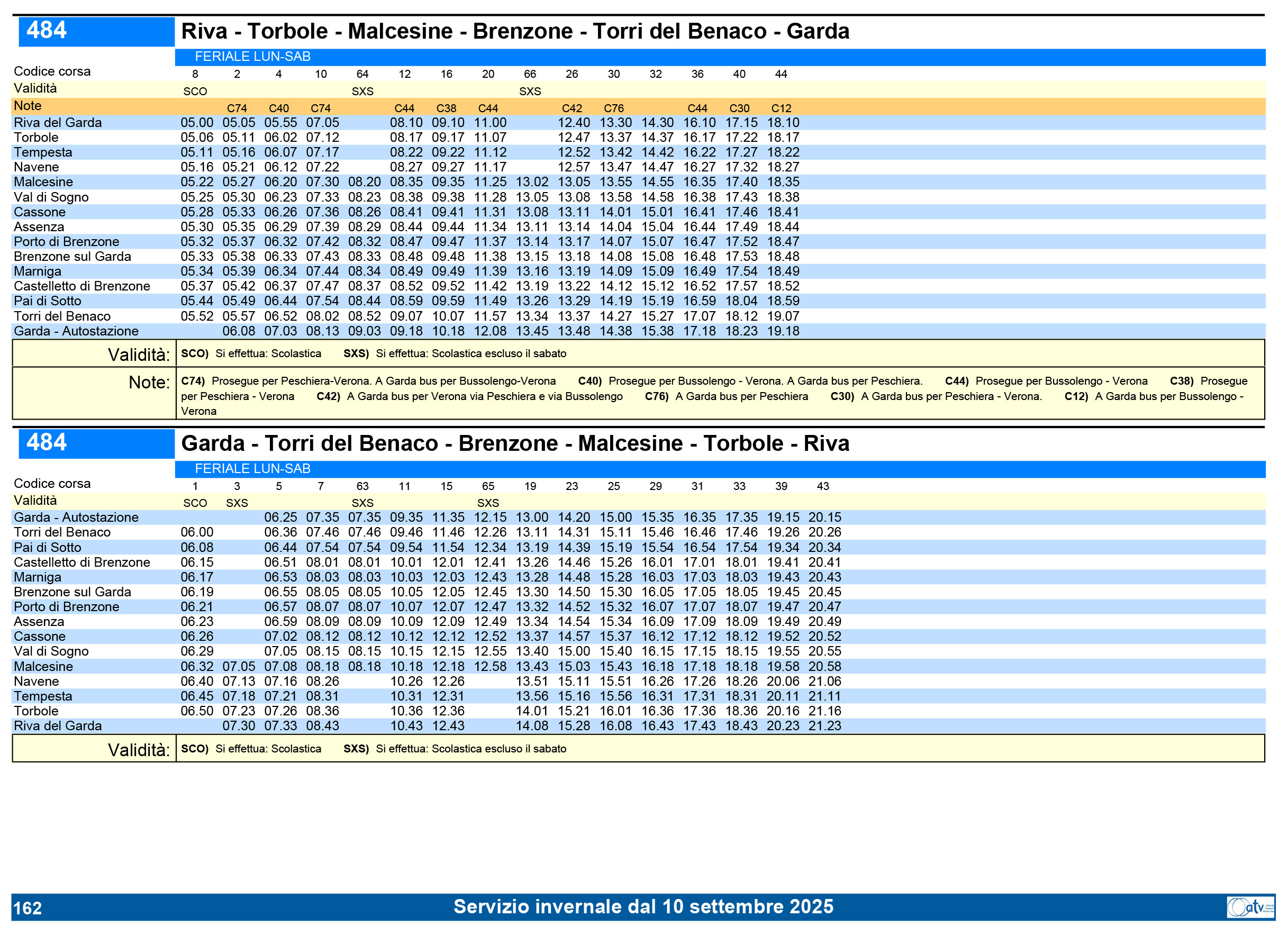The image size is (1288, 926).
Task: Click Servizio invernale dal 10 settembre 2025 text
Action: click(x=643, y=907)
